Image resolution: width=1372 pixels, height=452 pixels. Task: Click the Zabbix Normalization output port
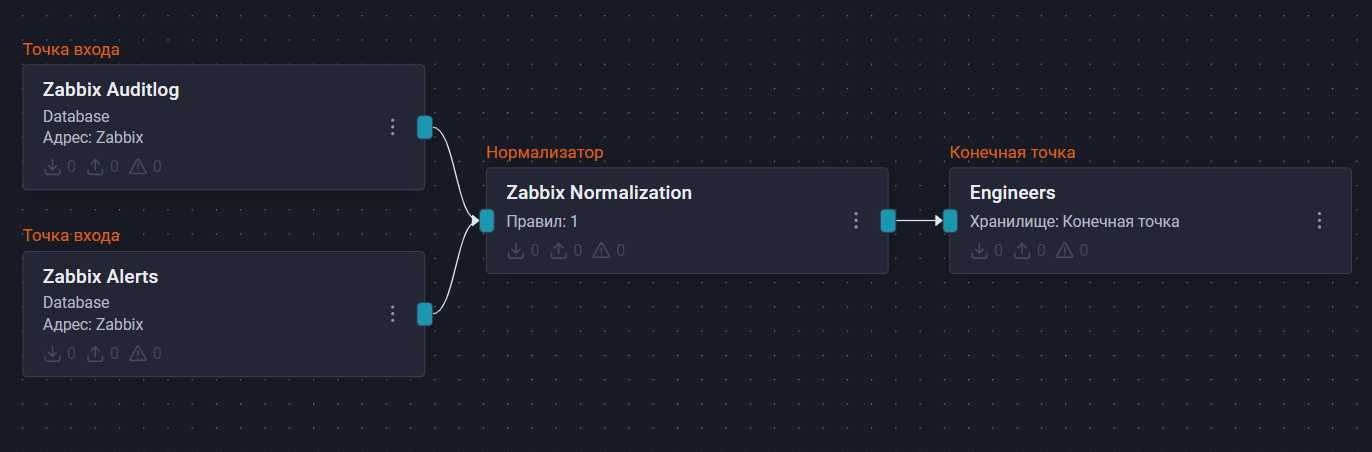click(x=888, y=221)
